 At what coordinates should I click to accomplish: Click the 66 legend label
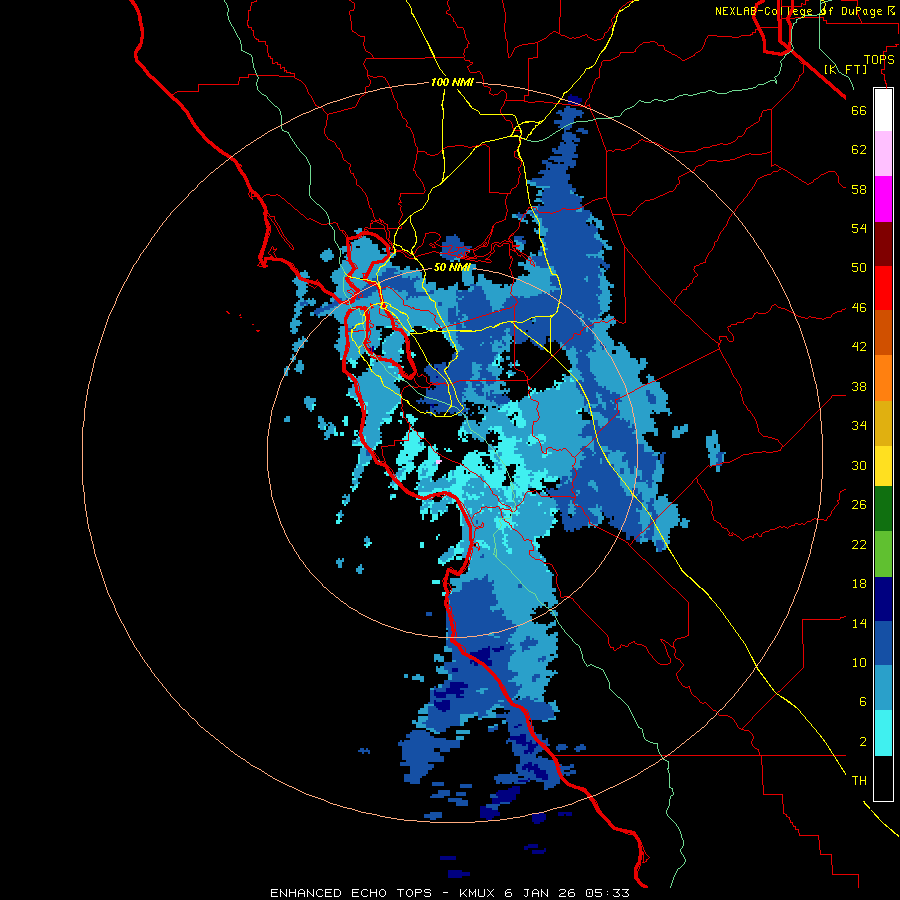pos(859,110)
